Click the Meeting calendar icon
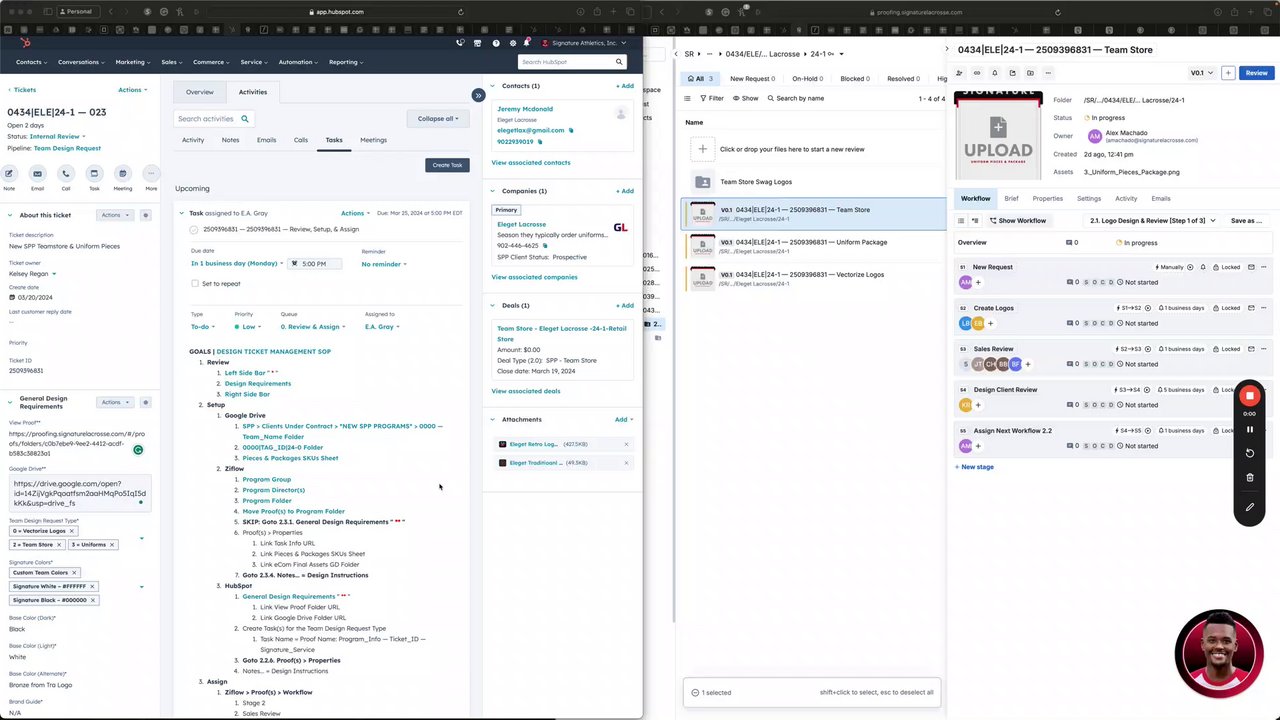Image resolution: width=1280 pixels, height=720 pixels. click(x=122, y=174)
